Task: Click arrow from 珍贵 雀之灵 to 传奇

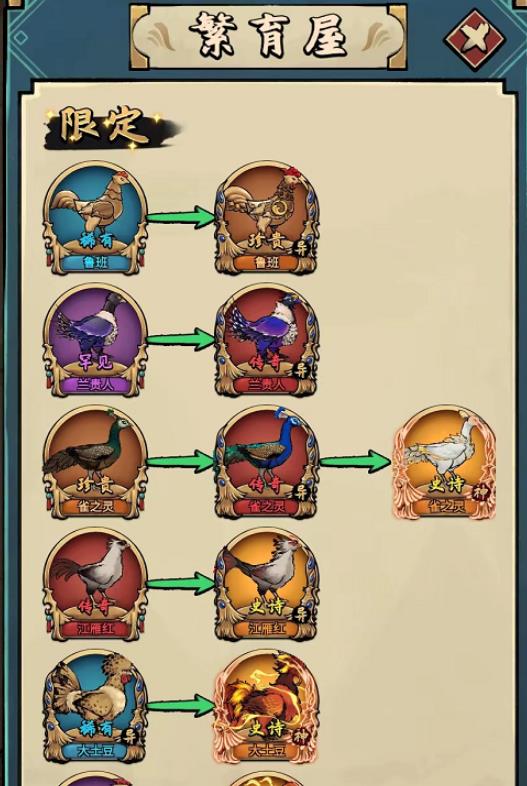Action: tap(181, 461)
